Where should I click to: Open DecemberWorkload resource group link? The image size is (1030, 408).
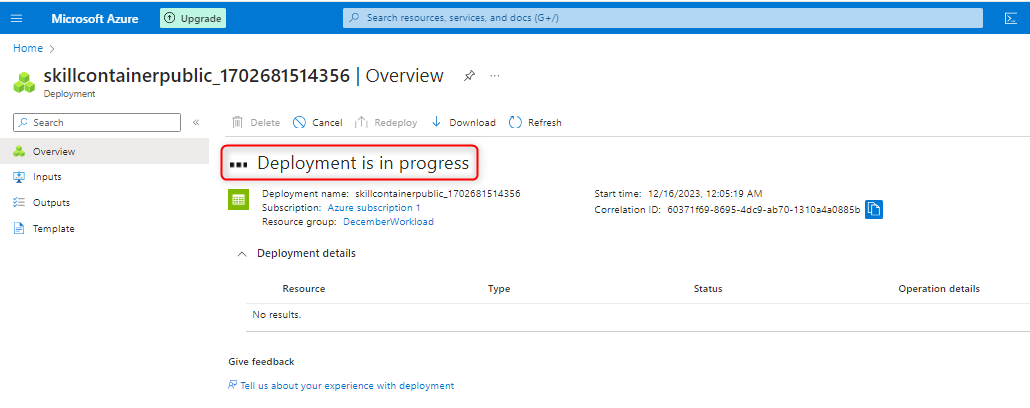(x=388, y=221)
